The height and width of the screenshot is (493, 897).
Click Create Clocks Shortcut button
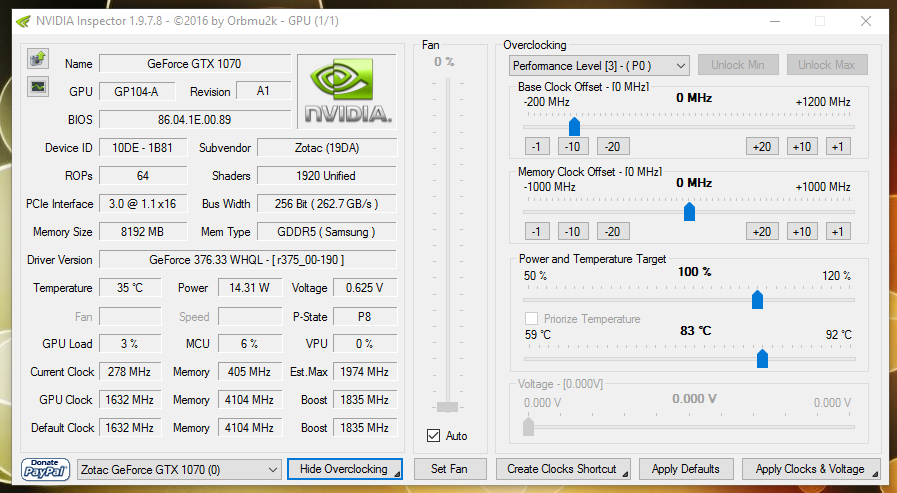pos(563,469)
